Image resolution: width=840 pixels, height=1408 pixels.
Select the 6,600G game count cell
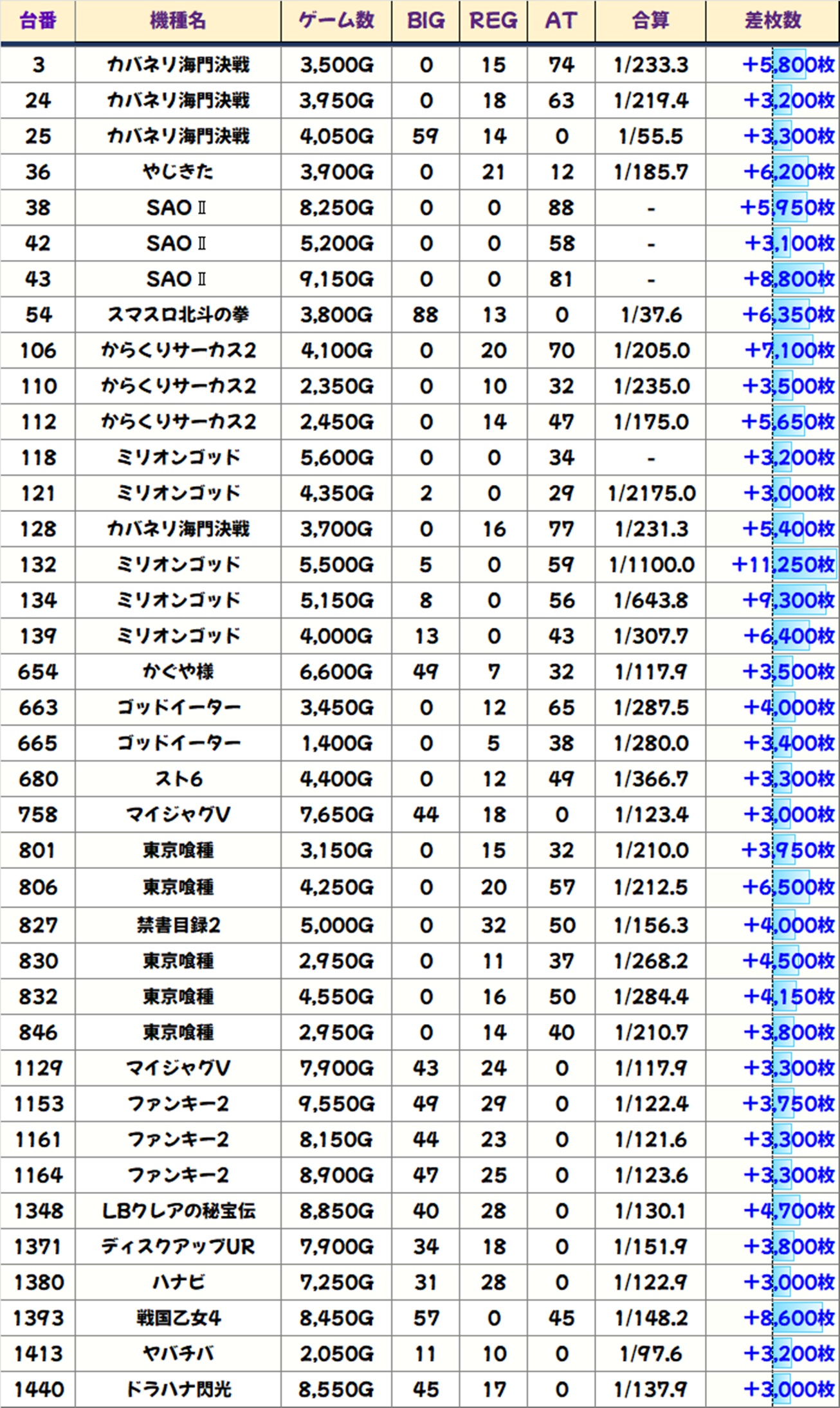click(x=336, y=672)
